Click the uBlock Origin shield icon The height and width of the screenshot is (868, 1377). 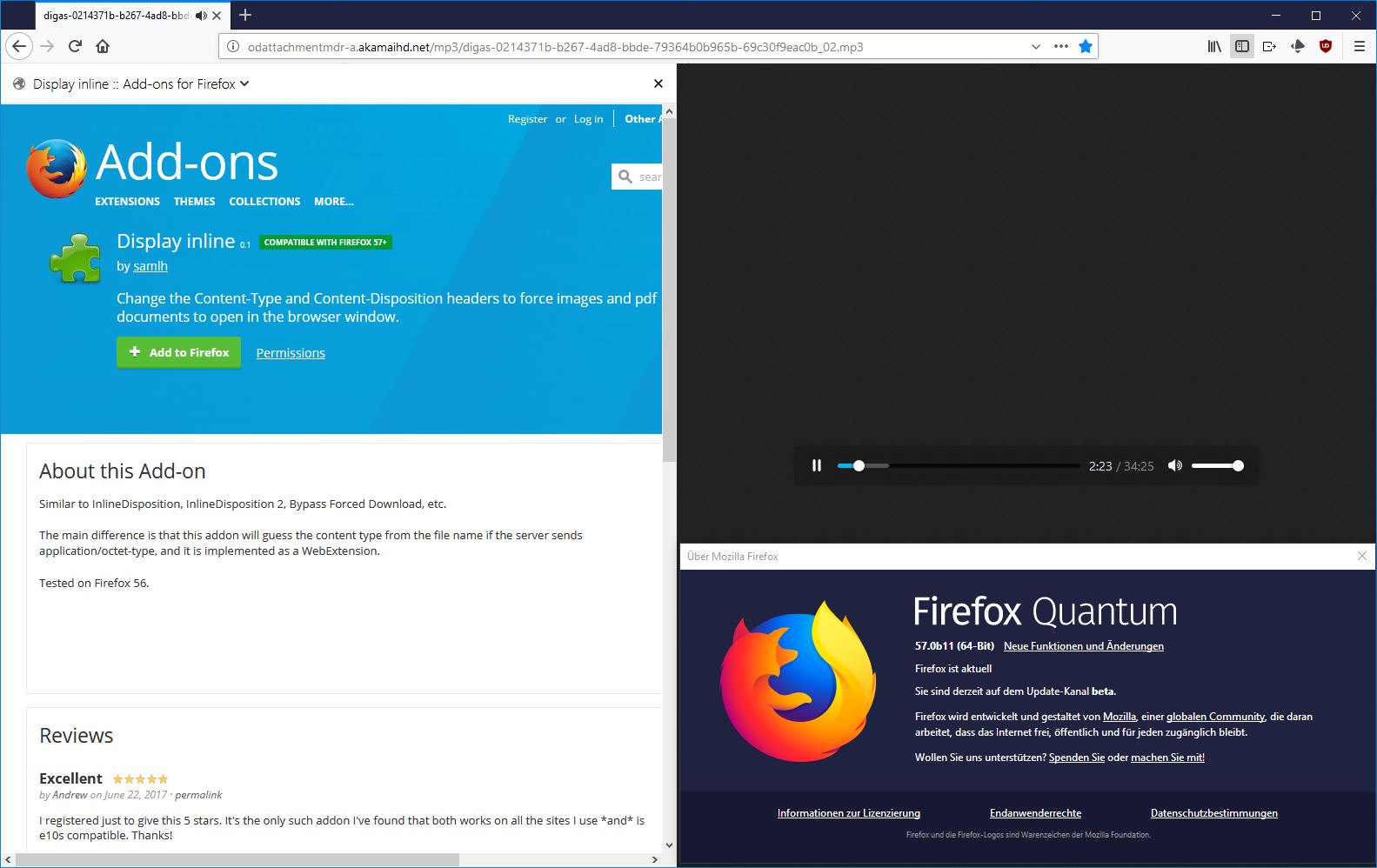[x=1326, y=46]
